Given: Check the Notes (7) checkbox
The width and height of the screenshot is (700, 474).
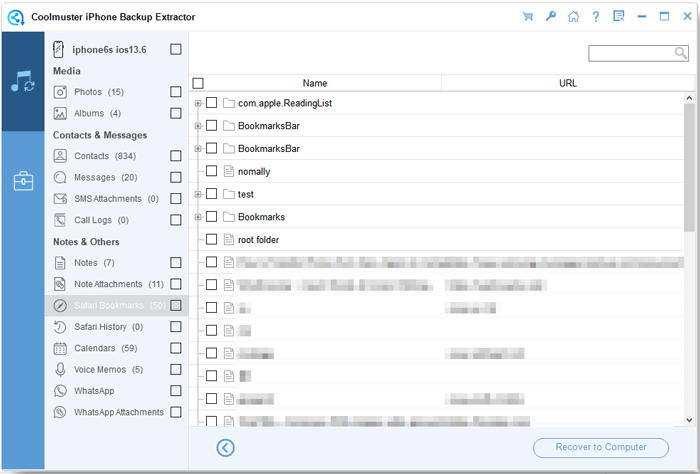Looking at the screenshot, I should [176, 262].
